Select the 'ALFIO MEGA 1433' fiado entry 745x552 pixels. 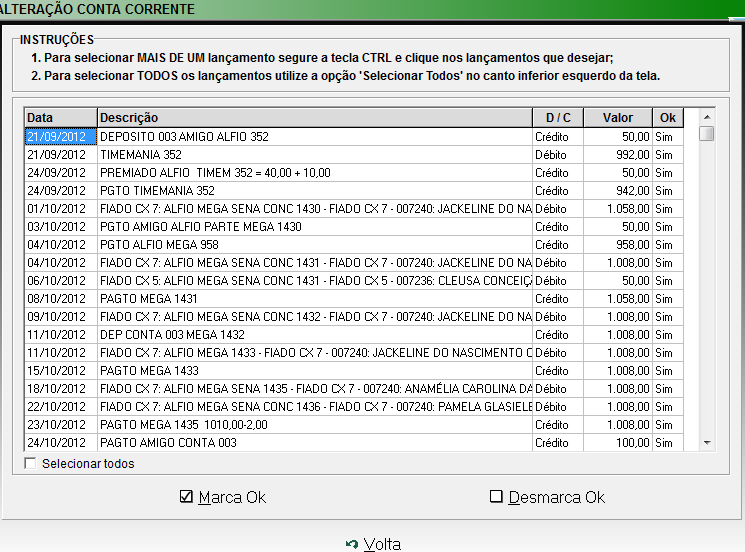click(354, 353)
